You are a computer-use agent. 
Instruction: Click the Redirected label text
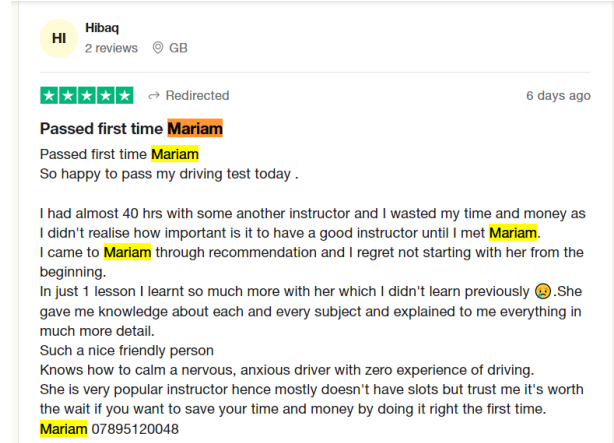click(x=197, y=96)
